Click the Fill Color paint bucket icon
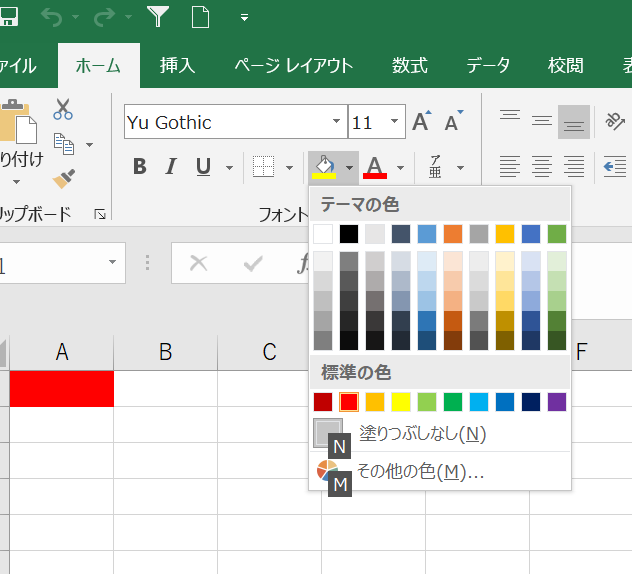Viewport: 632px width, 574px height. (324, 166)
